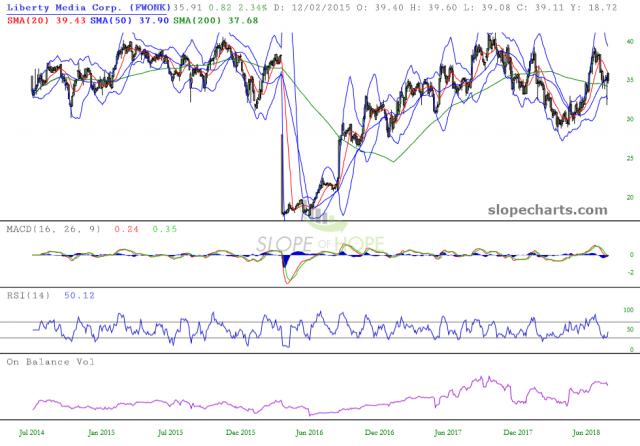Click the RSI axis label 50

coord(630,330)
